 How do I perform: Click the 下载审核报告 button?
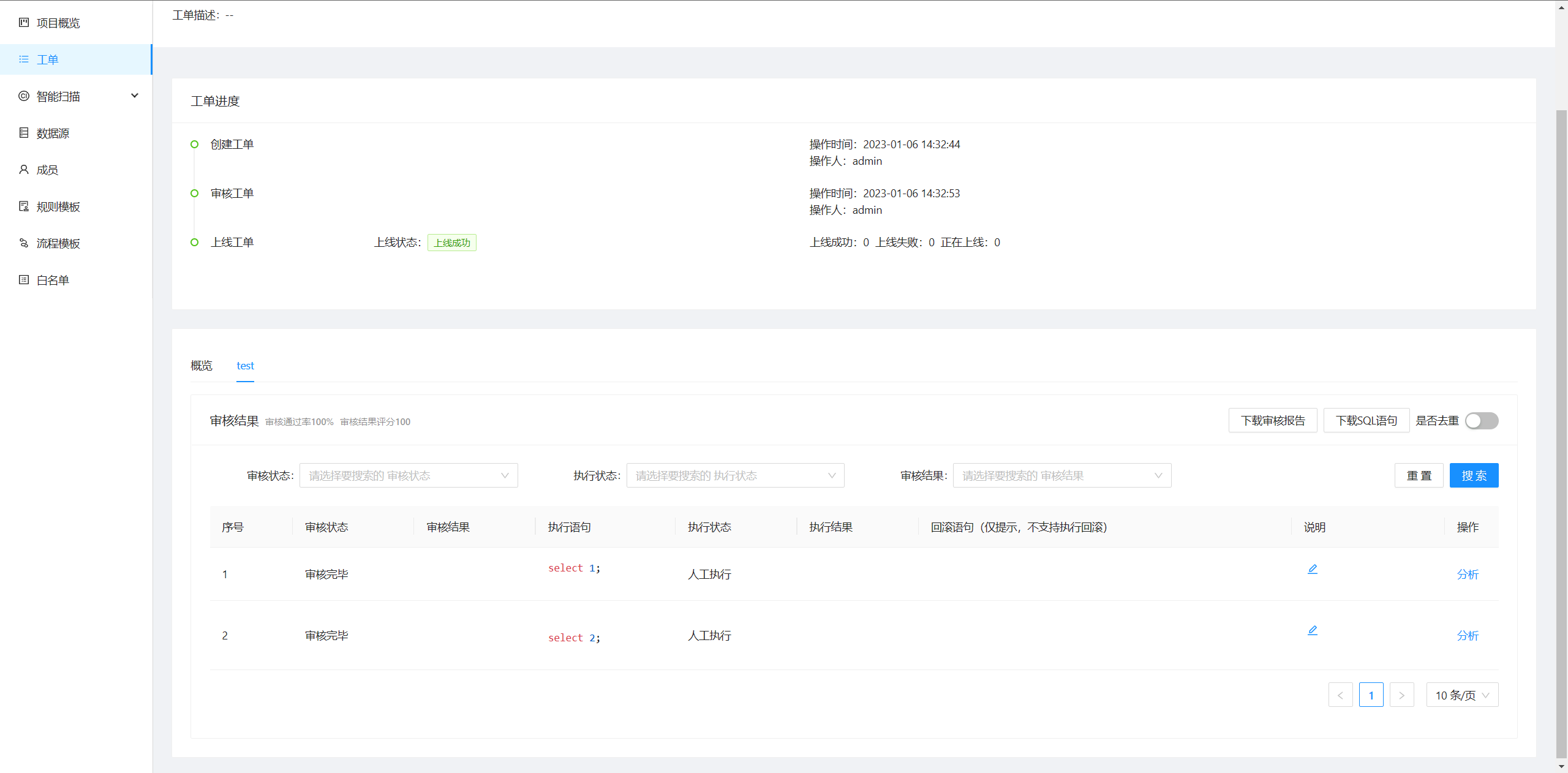point(1273,421)
